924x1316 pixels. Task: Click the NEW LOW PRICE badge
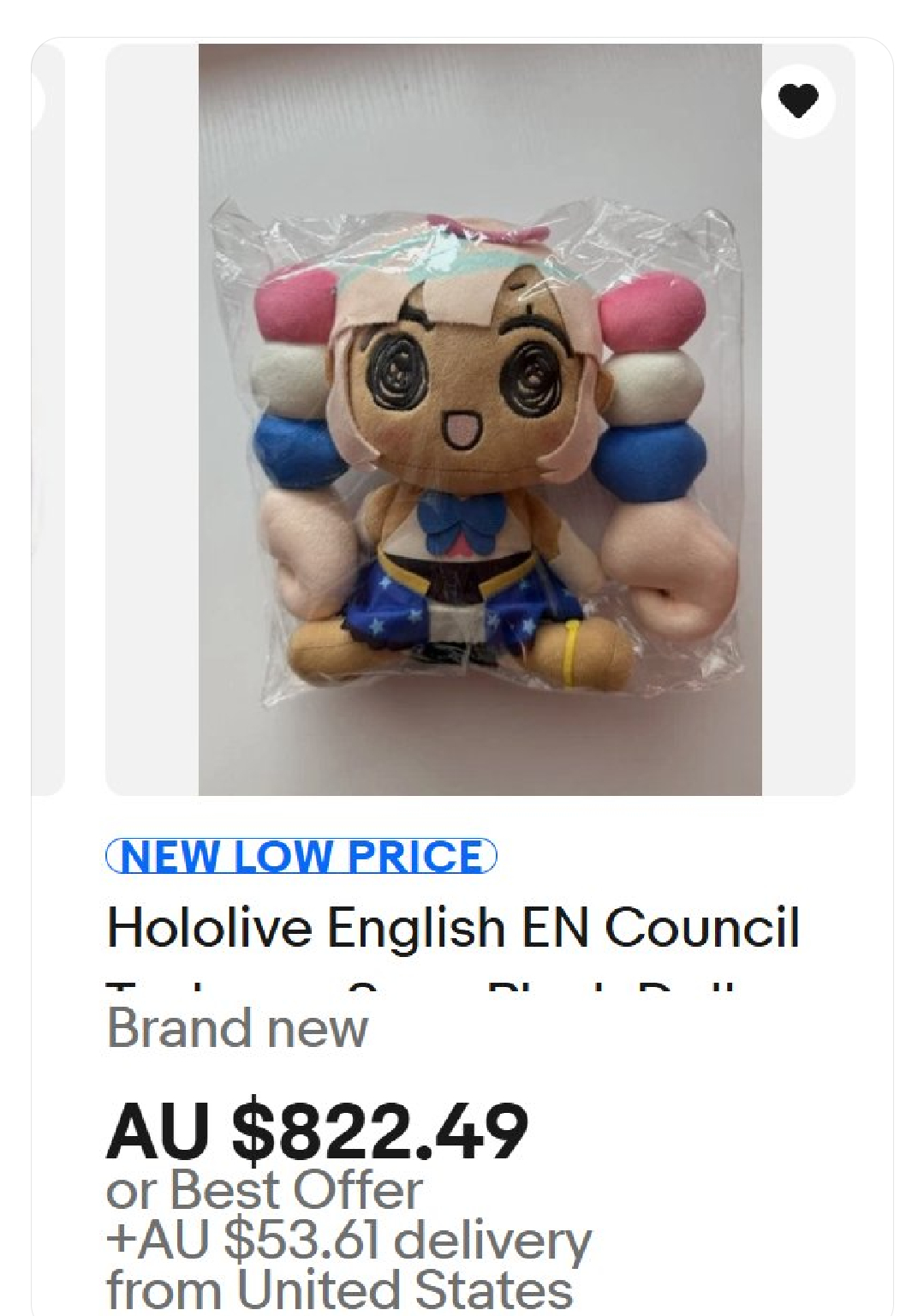click(x=301, y=856)
